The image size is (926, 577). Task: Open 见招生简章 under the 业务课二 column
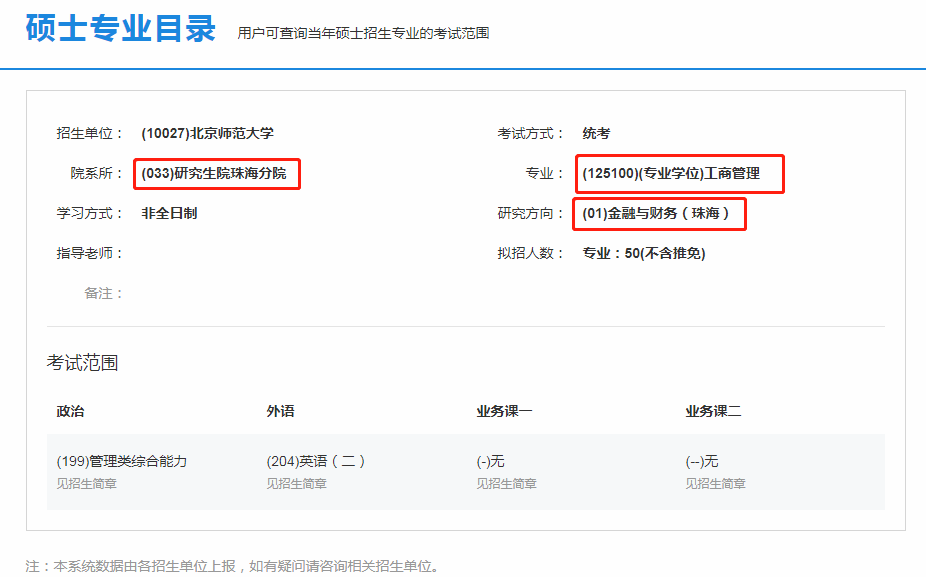click(x=715, y=484)
